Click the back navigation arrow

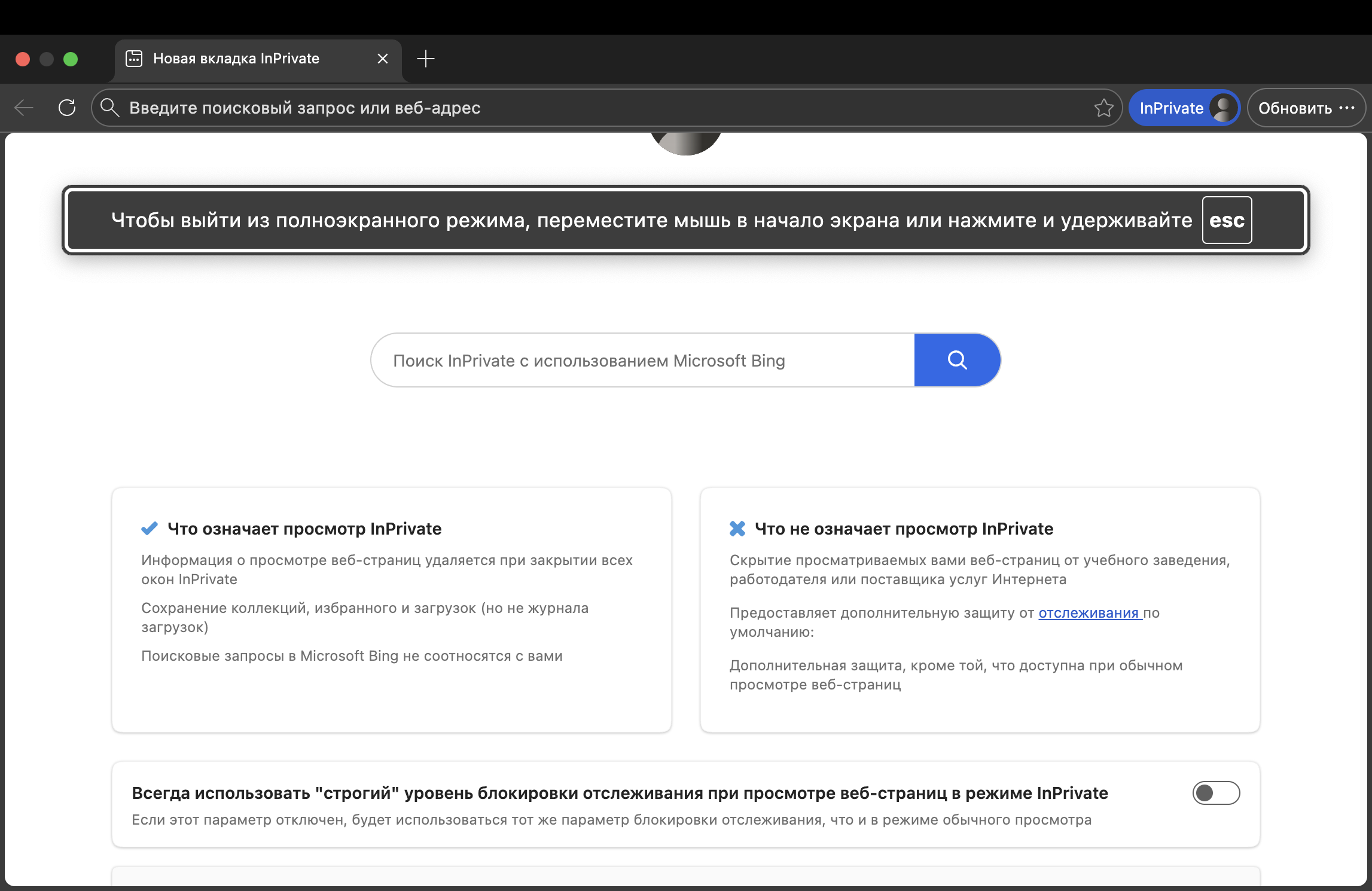(x=24, y=108)
